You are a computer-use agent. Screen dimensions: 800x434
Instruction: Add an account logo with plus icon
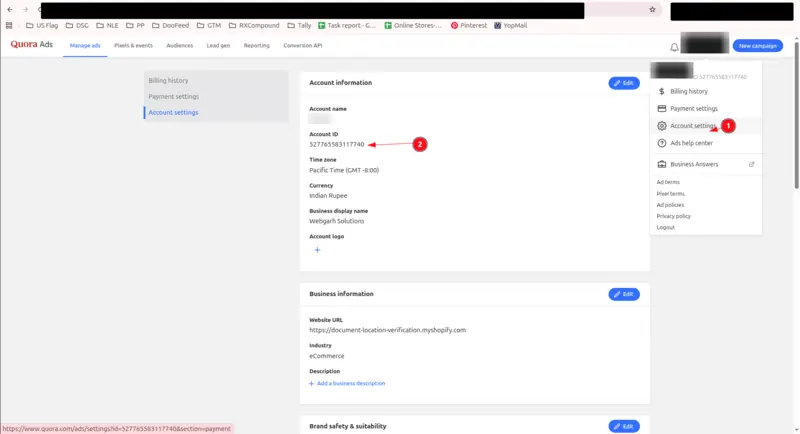click(317, 250)
